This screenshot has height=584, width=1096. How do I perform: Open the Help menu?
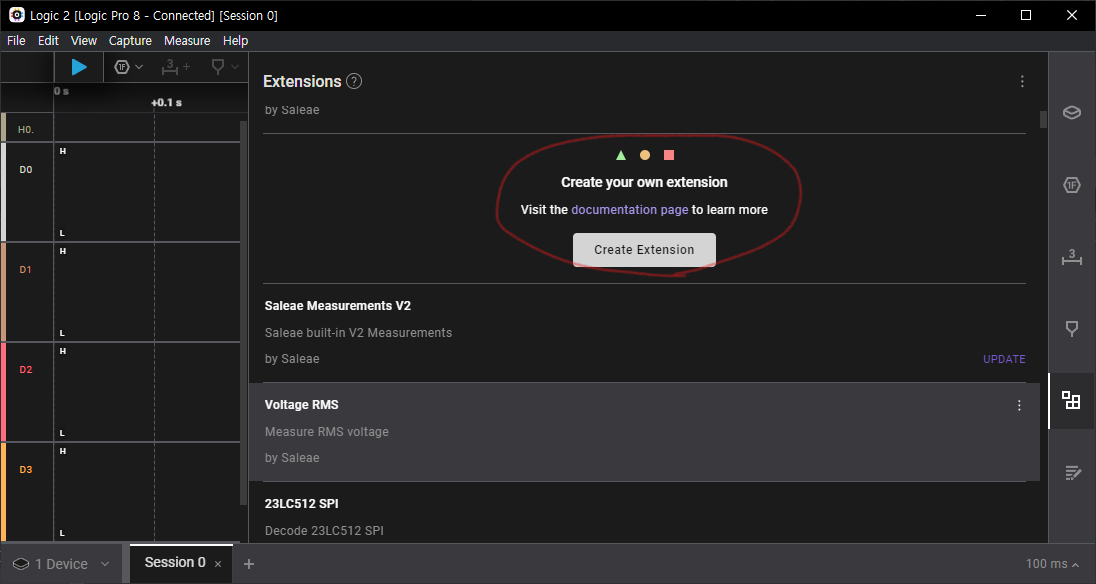click(236, 41)
